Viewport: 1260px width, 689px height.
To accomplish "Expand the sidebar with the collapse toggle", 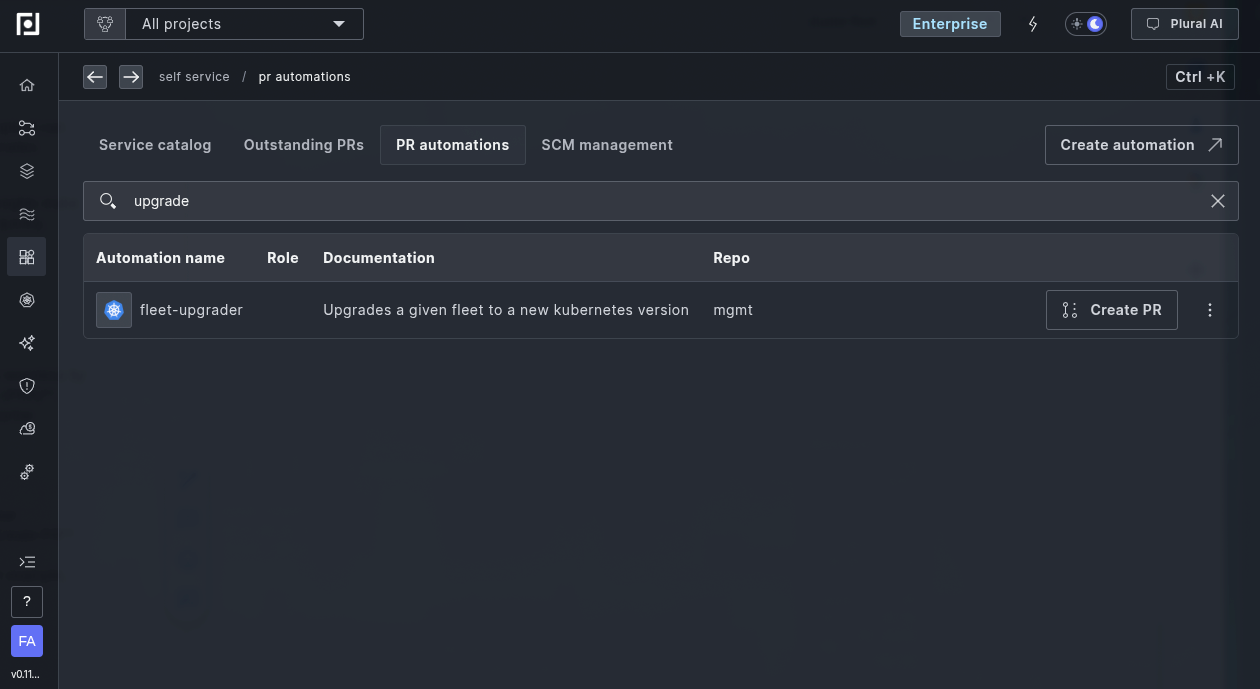I will pos(27,562).
